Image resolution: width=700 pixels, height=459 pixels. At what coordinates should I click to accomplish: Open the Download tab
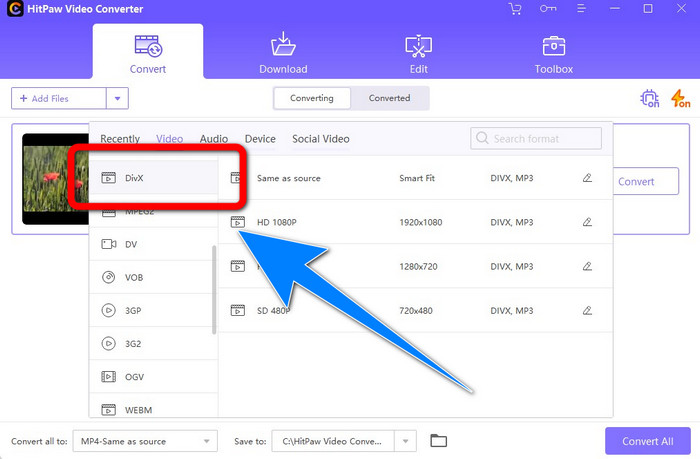[x=283, y=53]
